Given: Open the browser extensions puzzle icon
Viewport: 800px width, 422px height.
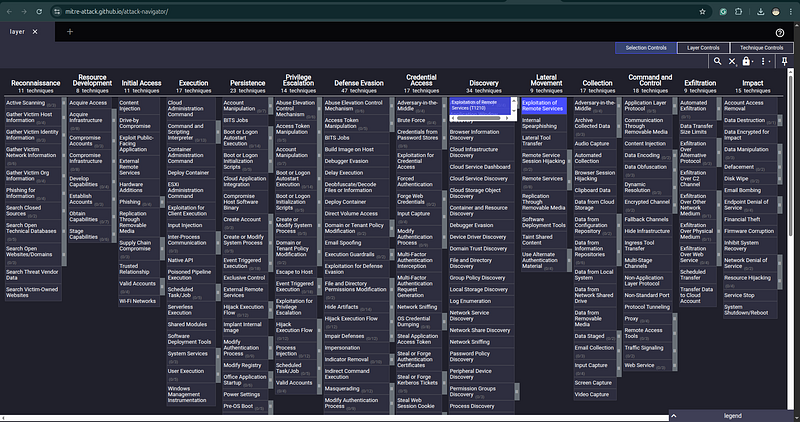Looking at the screenshot, I should [x=738, y=11].
